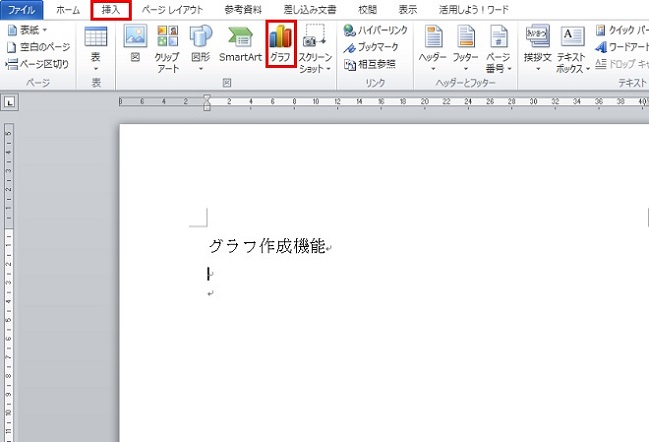Switch to the 校閲 tab
649x442 pixels.
[367, 10]
